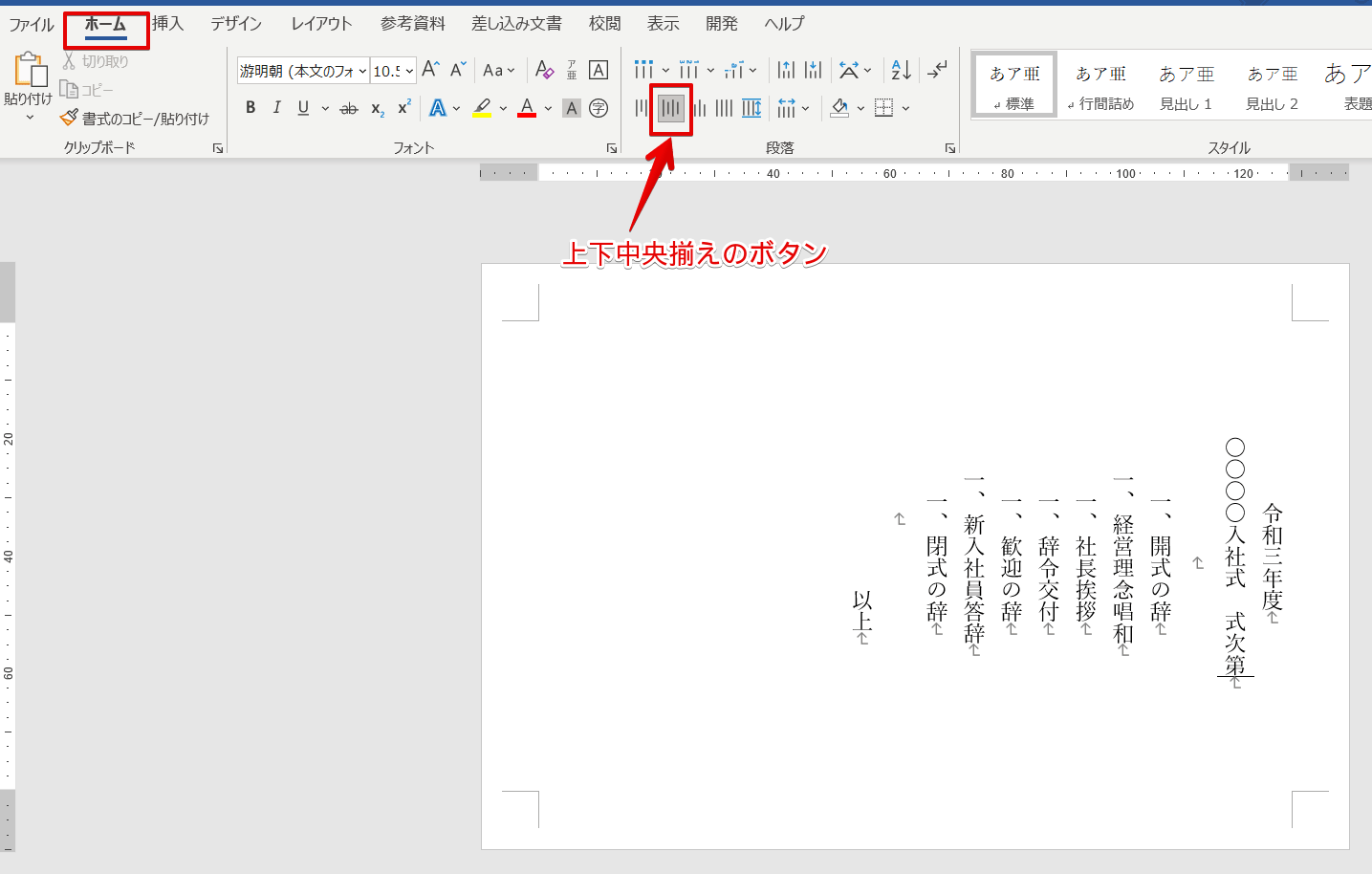Click the justify paragraph alignment icon
This screenshot has height=874, width=1372.
click(x=725, y=108)
